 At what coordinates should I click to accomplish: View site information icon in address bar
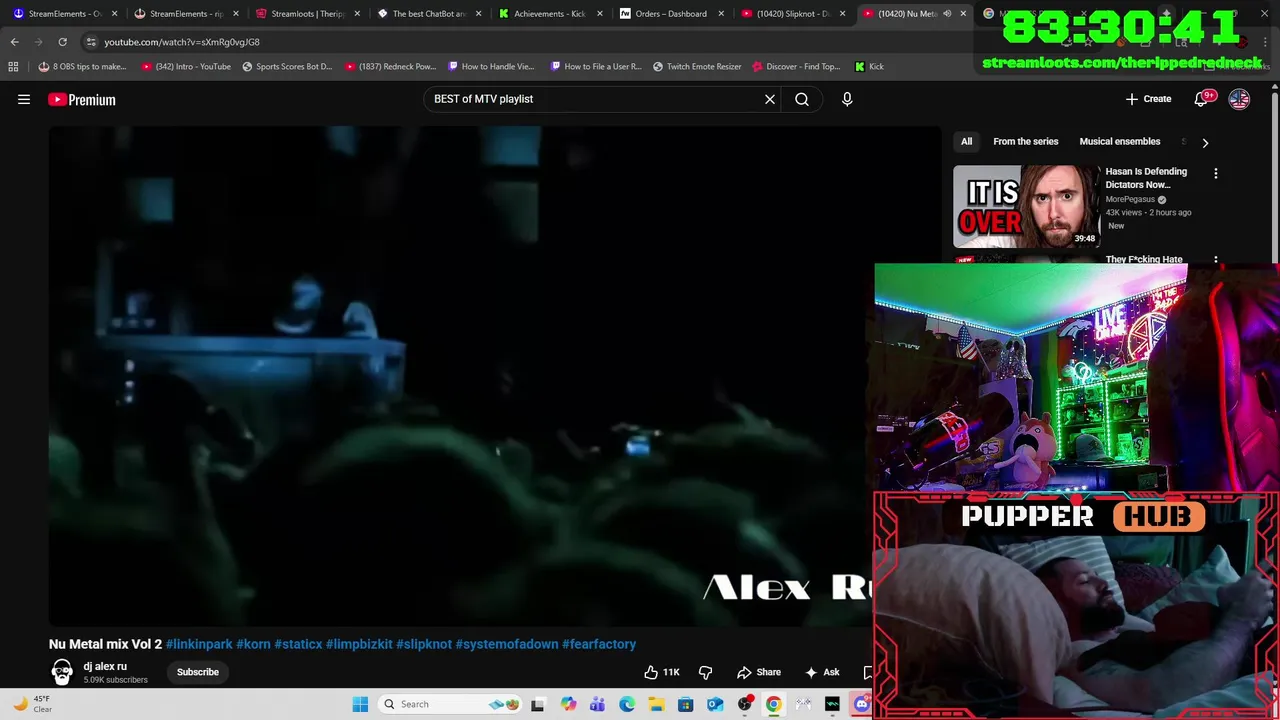coord(91,42)
